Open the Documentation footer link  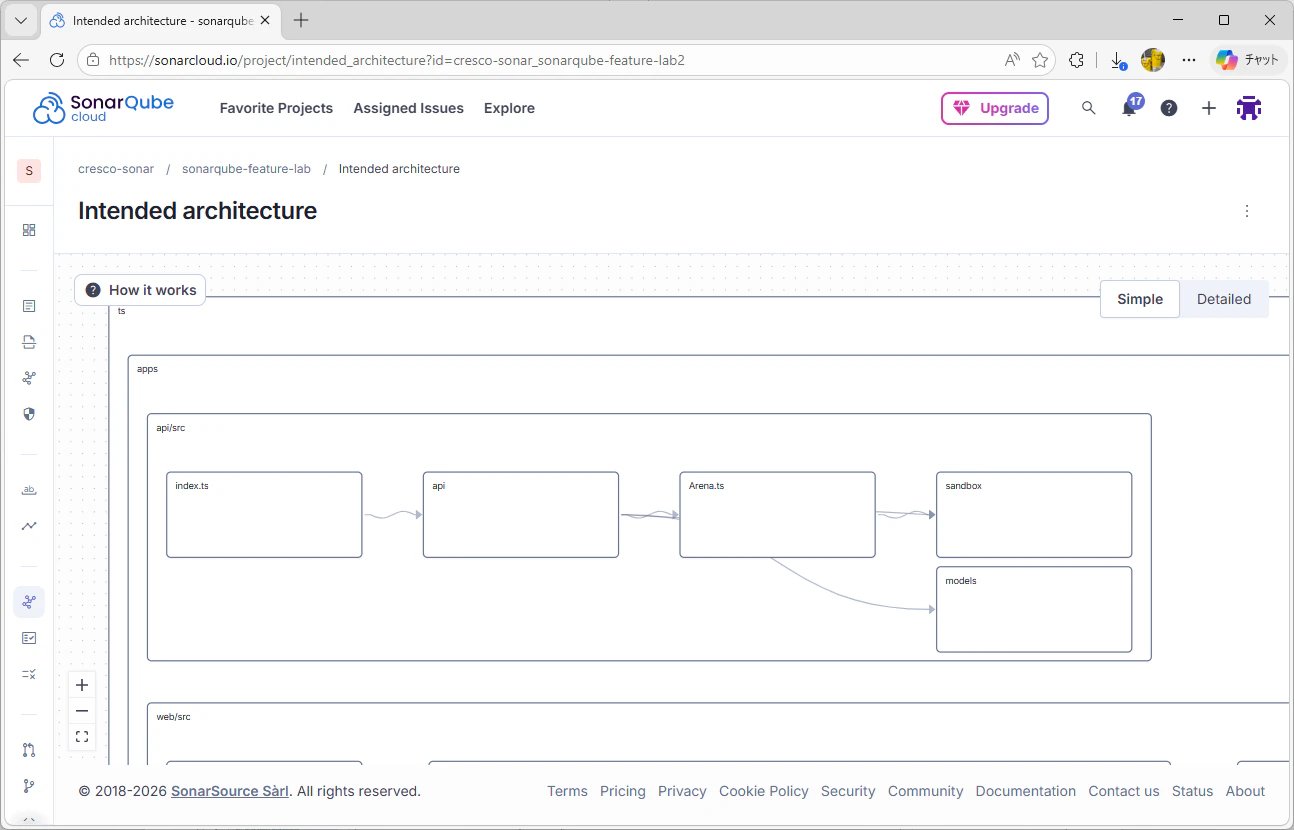click(1026, 791)
